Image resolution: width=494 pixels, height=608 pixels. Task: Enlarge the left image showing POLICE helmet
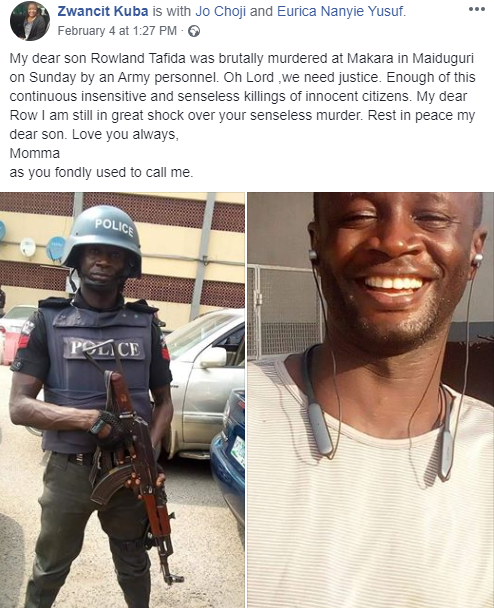122,400
